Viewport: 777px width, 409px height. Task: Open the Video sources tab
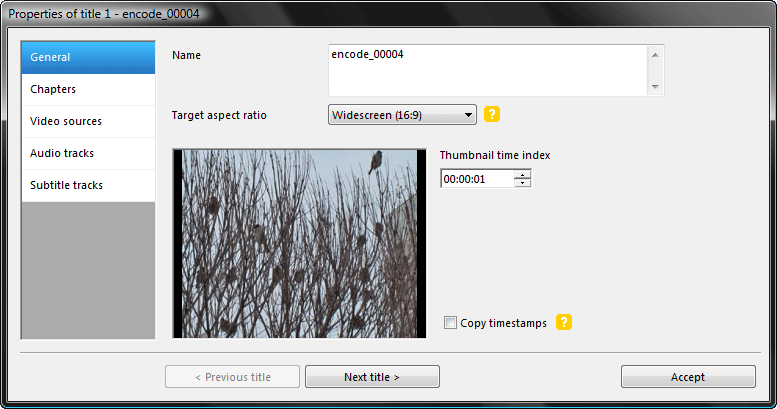click(88, 121)
